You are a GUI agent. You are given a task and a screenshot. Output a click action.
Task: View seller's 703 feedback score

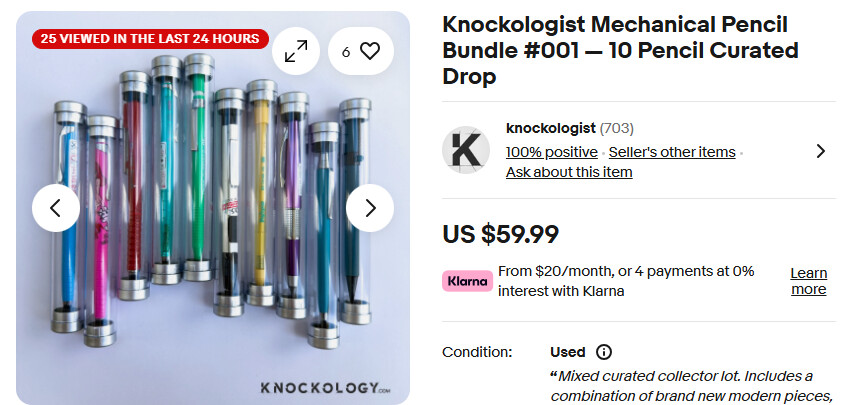[617, 128]
